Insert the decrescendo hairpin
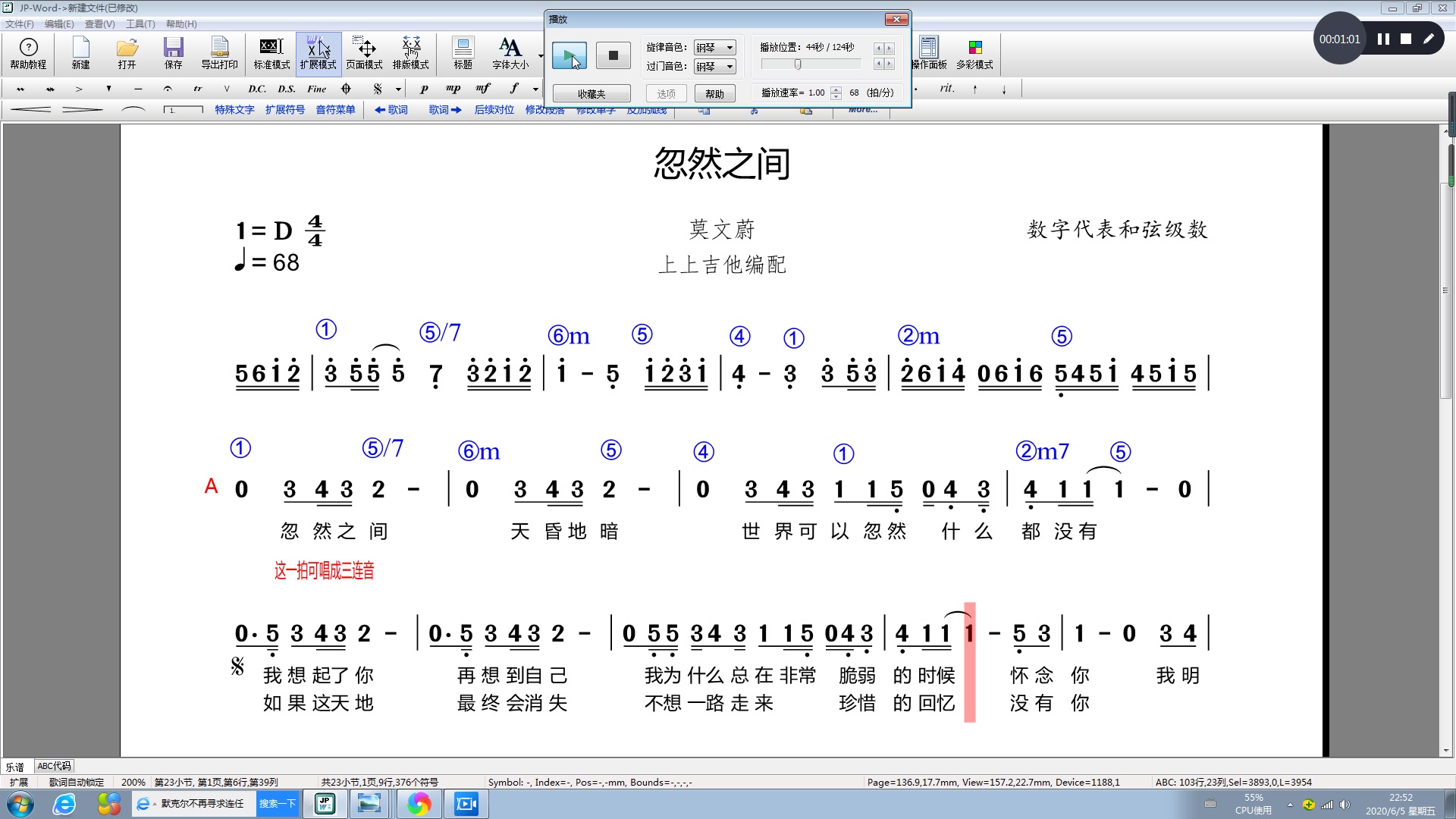This screenshot has width=1456, height=819. point(83,110)
